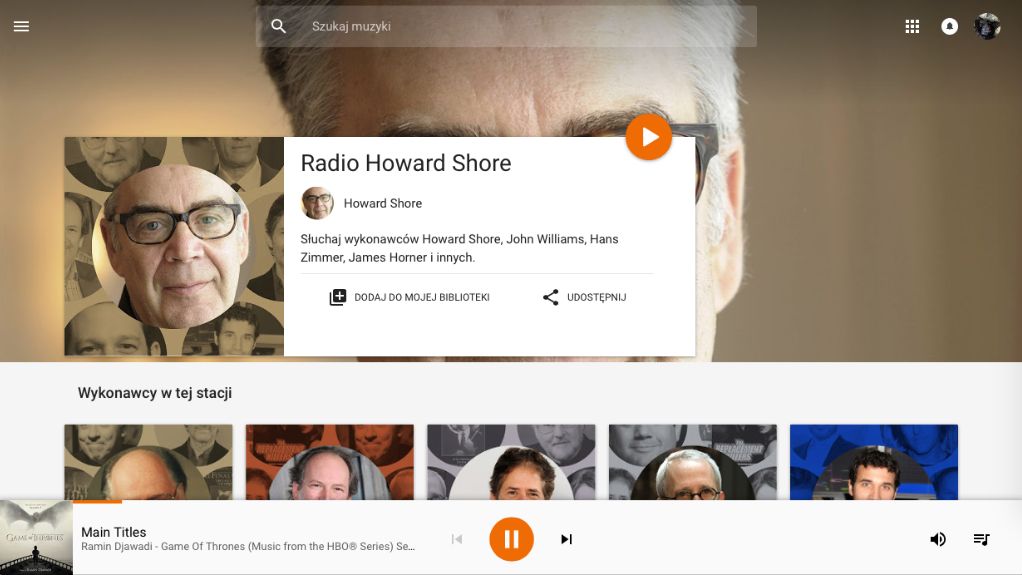
Task: Open the notifications bell
Action: pyautogui.click(x=949, y=26)
